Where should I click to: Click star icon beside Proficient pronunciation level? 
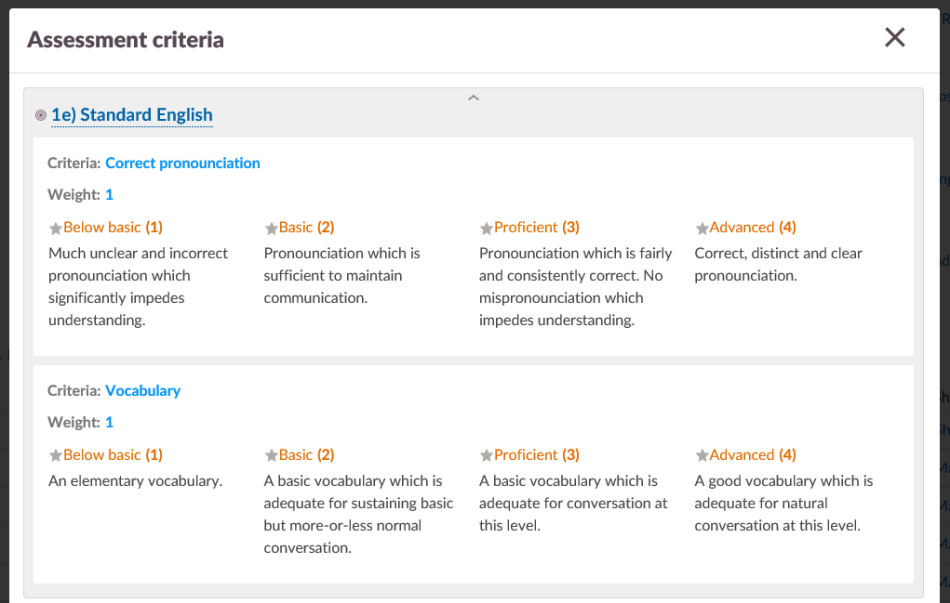click(486, 229)
